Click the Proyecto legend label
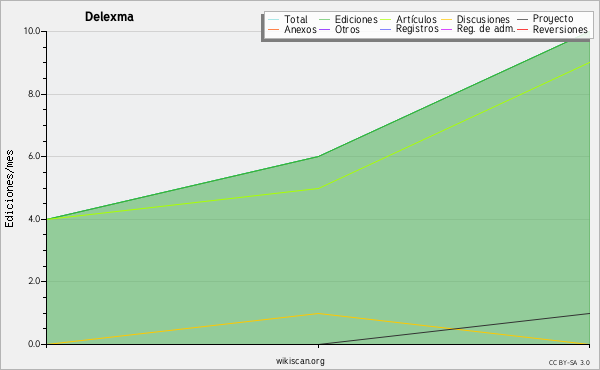Viewport: 600px width, 370px height. pos(553,19)
